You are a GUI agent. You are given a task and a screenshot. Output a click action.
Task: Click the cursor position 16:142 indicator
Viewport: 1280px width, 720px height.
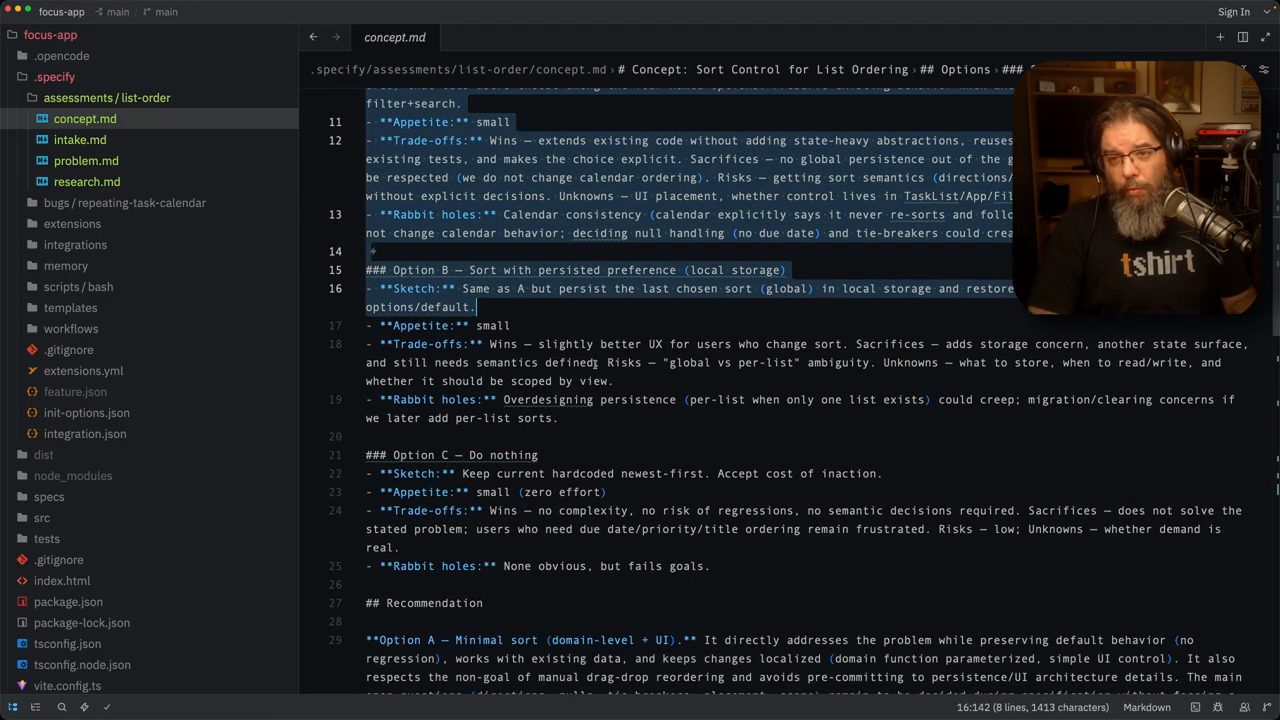click(x=1033, y=707)
